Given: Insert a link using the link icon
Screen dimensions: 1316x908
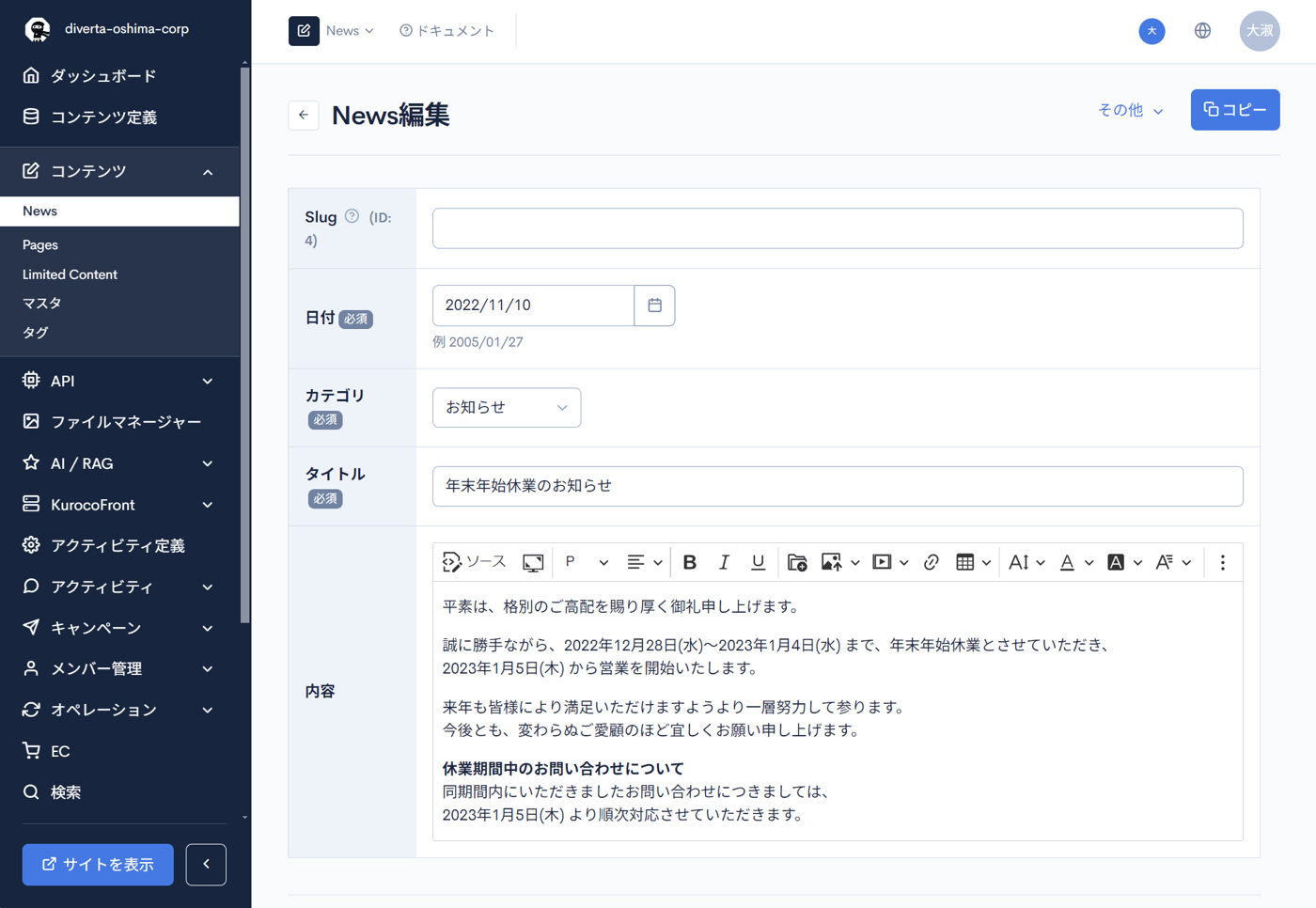Looking at the screenshot, I should 932,562.
